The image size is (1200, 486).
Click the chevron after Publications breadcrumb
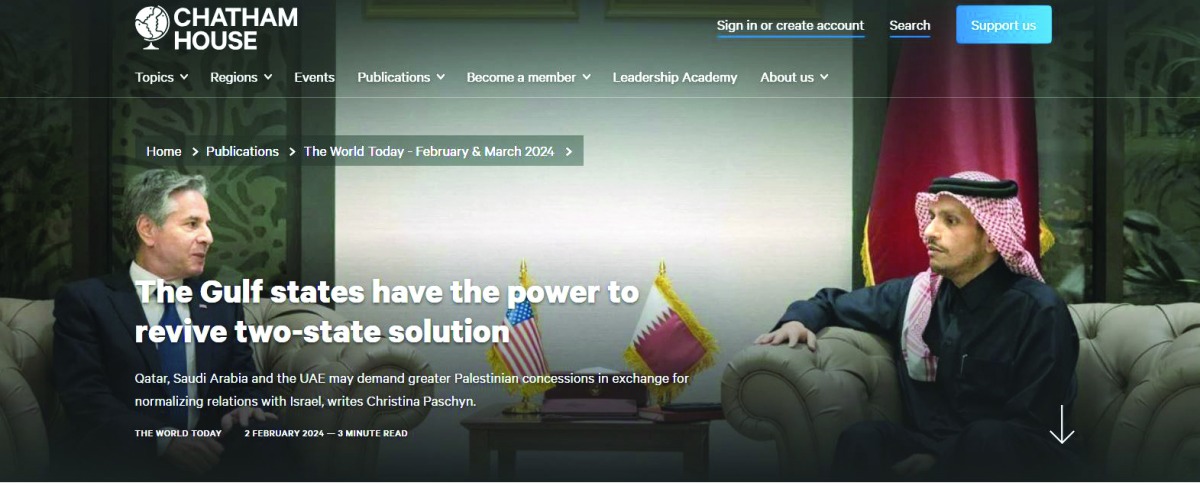tap(292, 152)
